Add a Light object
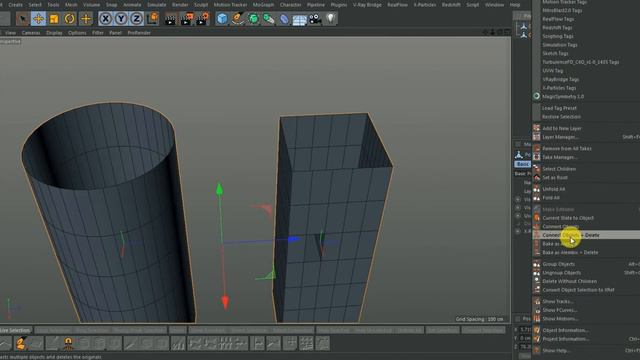This screenshot has width=640, height=360. click(x=331, y=19)
